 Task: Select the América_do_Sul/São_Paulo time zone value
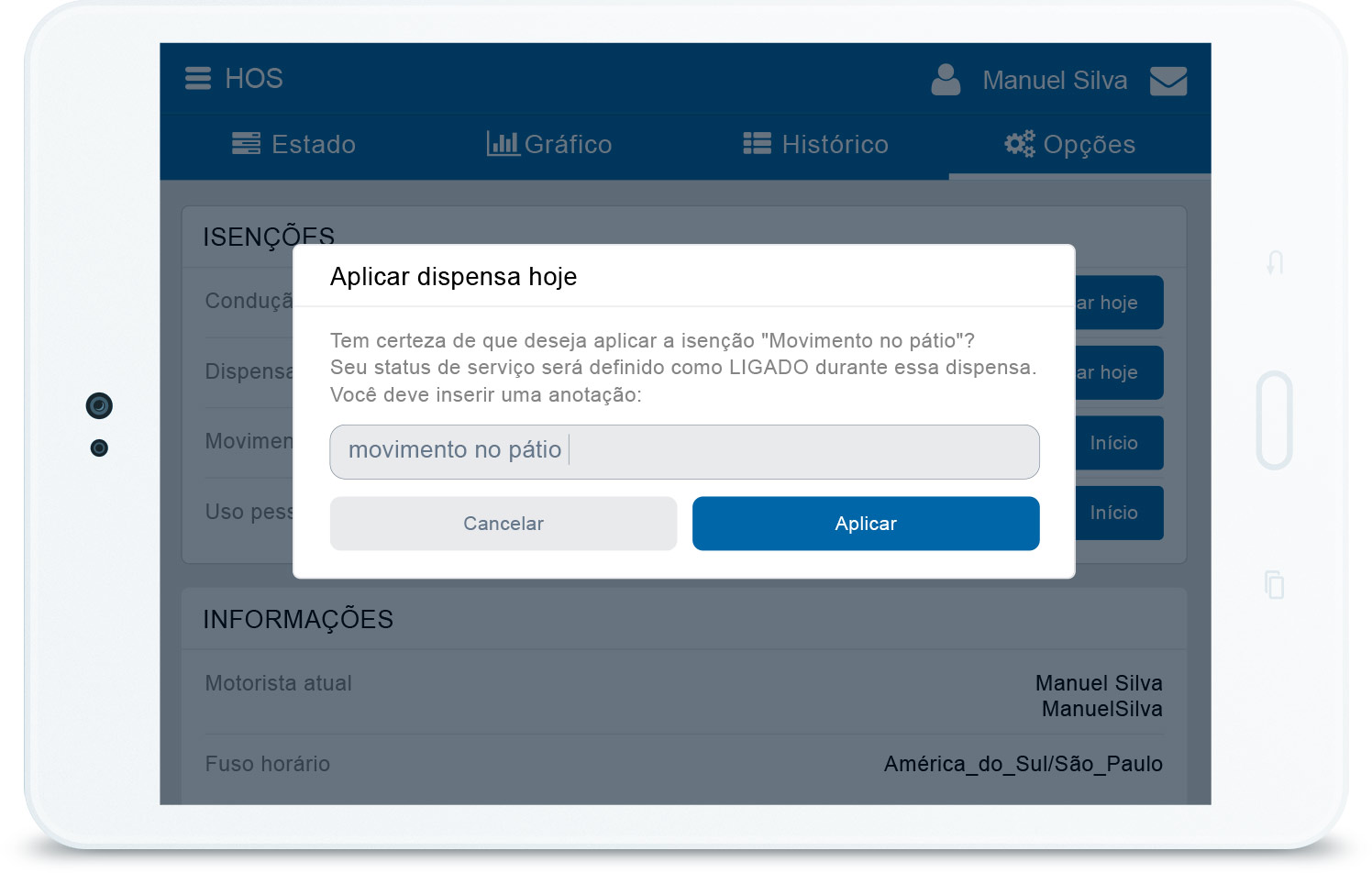(1023, 764)
